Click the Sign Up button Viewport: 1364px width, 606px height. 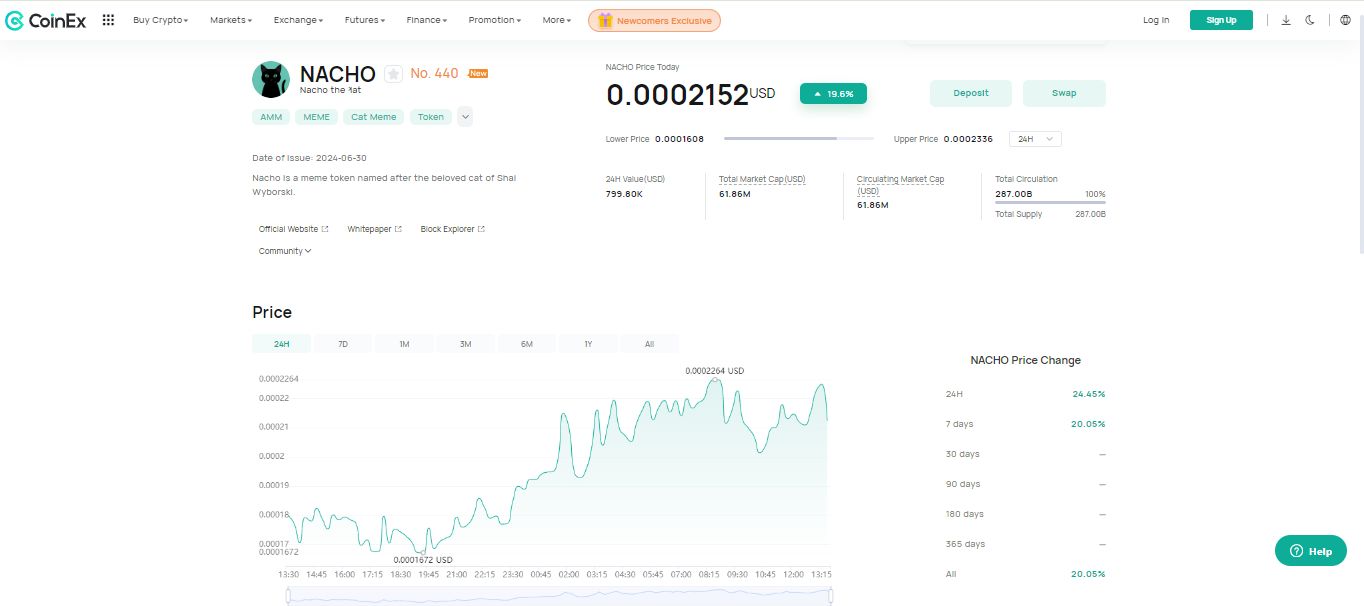[x=1221, y=20]
